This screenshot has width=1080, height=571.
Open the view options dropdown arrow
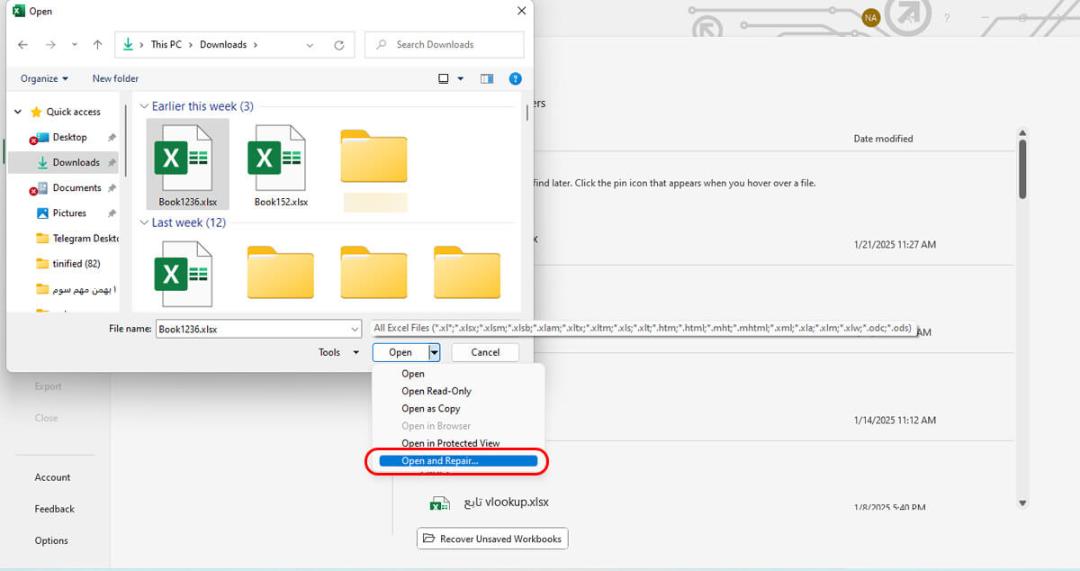[461, 79]
